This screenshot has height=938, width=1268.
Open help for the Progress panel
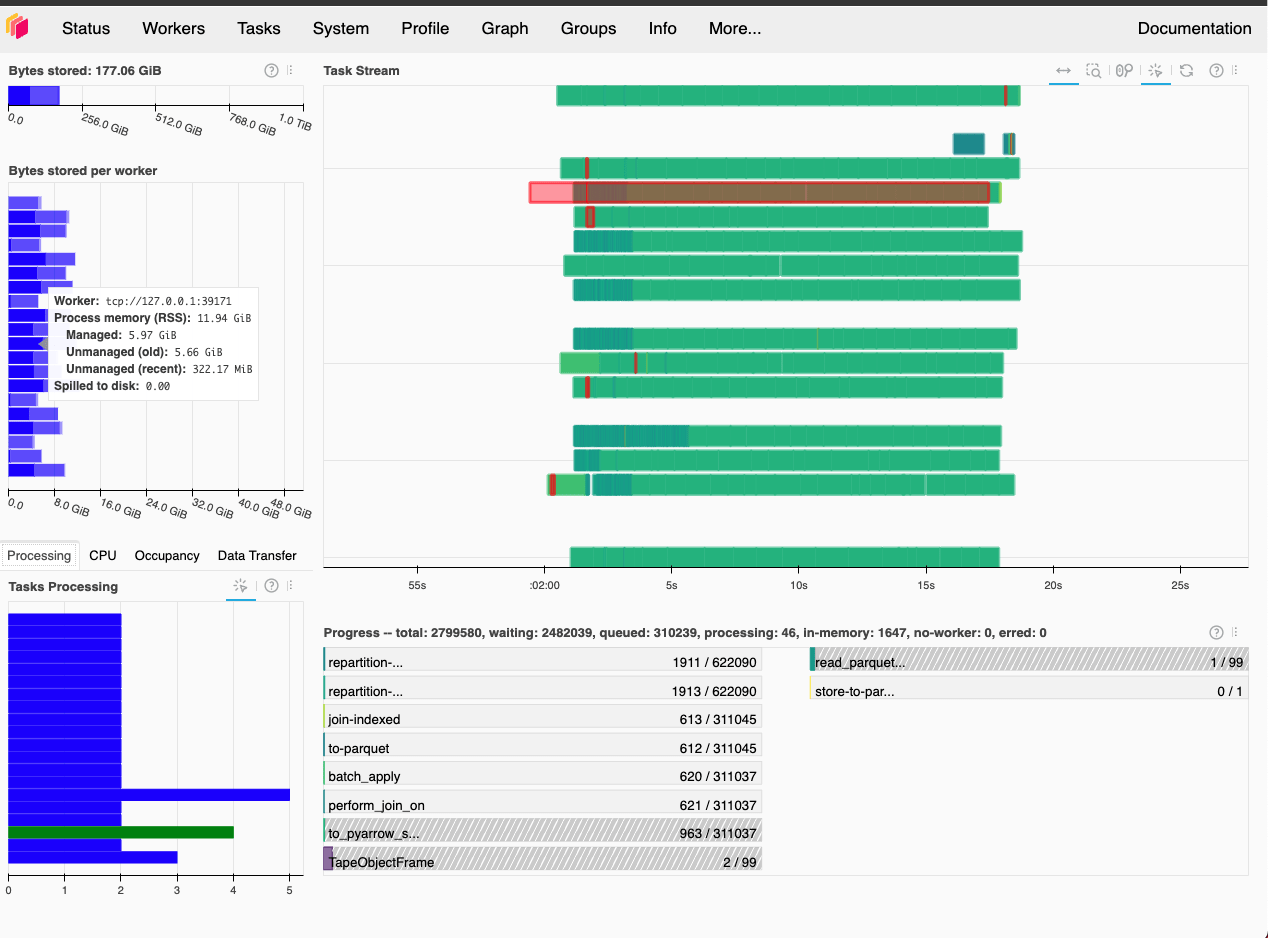(1217, 632)
